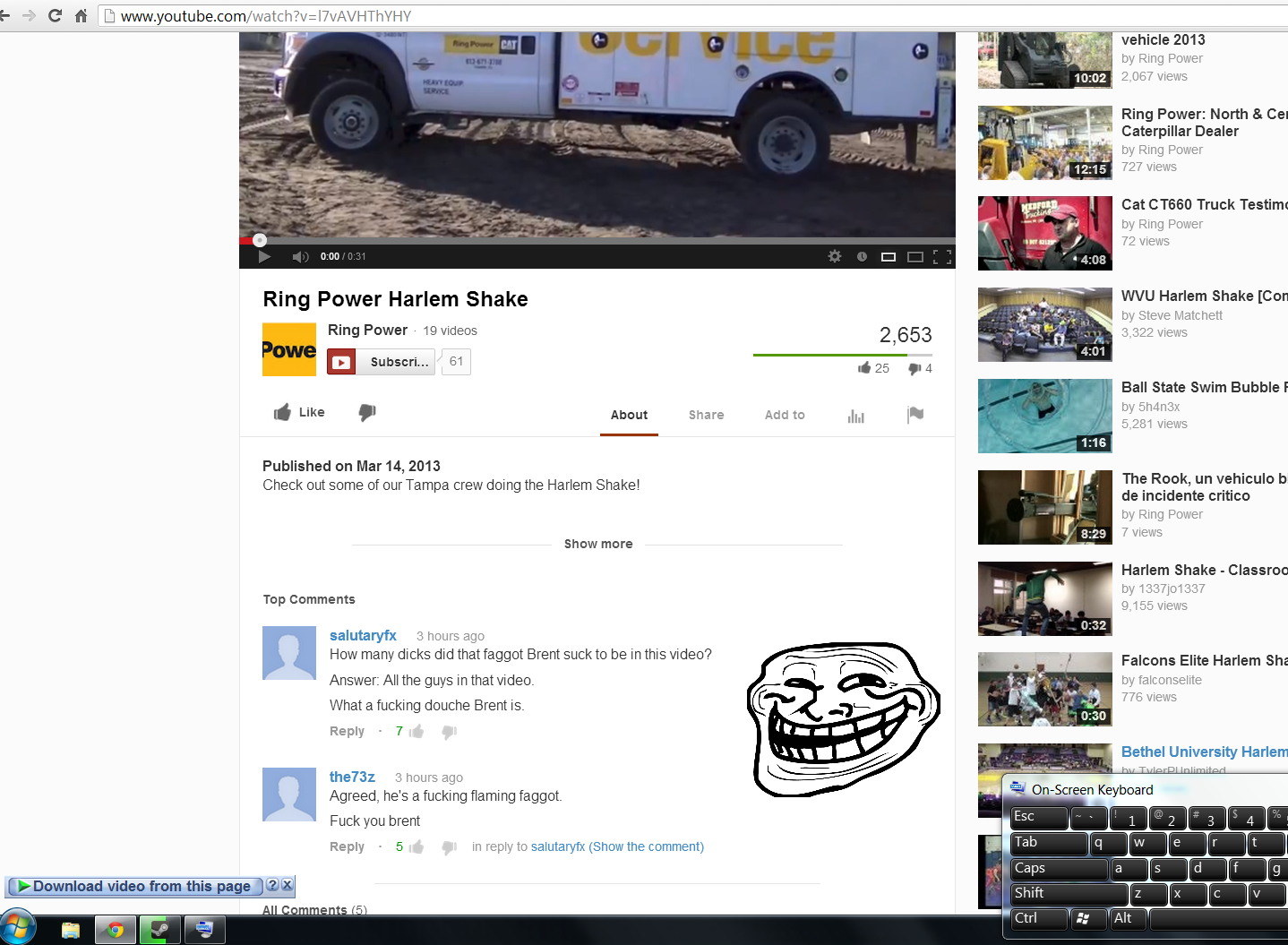Play the video with the play button
Viewport: 1288px width, 945px height.
[x=264, y=256]
